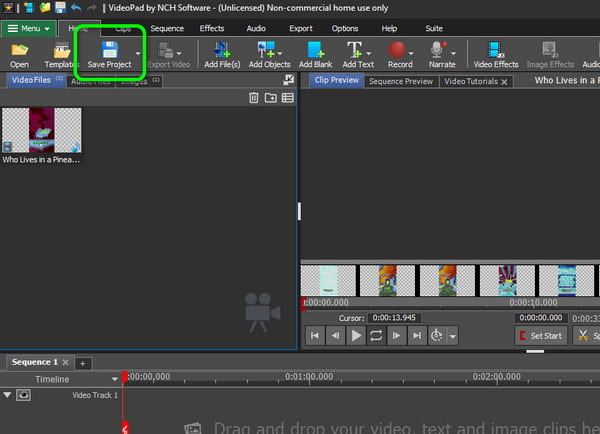The width and height of the screenshot is (600, 434).
Task: Click the Set Start button
Action: tap(541, 336)
